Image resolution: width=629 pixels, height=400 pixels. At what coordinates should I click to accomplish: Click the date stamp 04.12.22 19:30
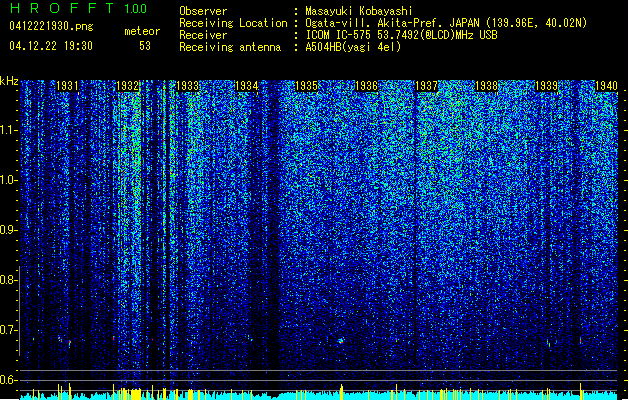tap(51, 45)
